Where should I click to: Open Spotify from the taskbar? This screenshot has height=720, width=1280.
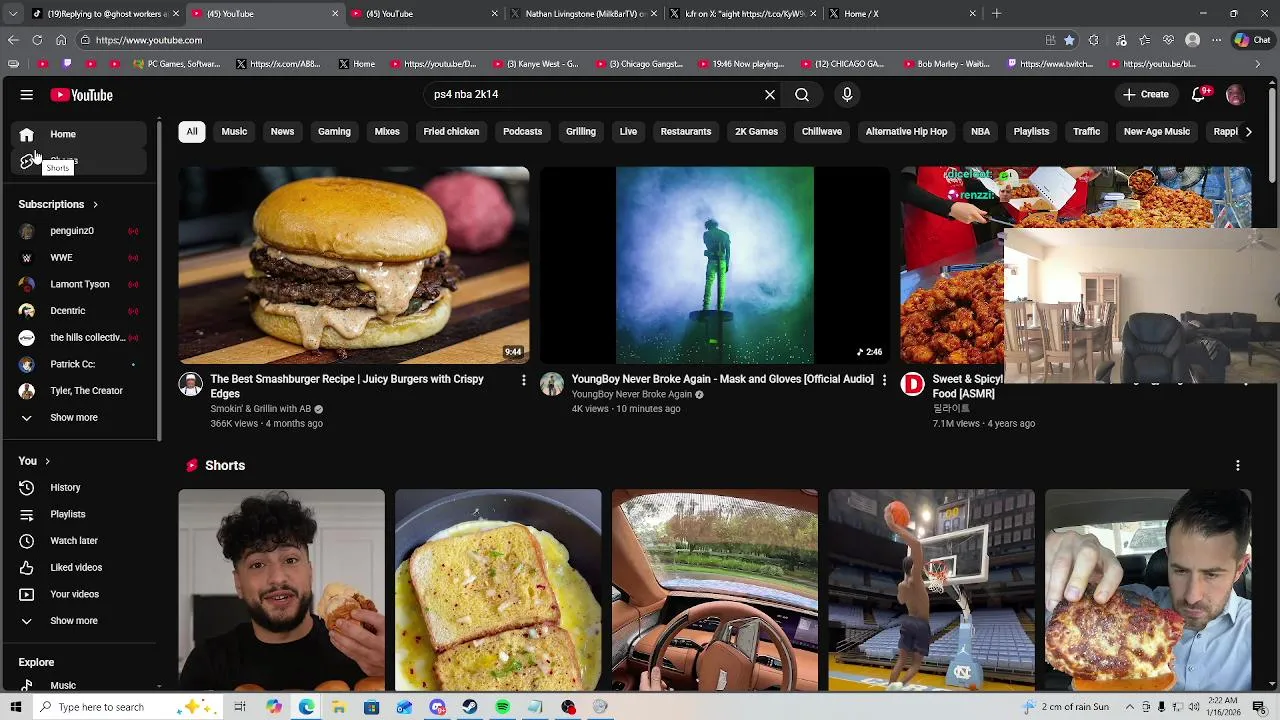[502, 707]
